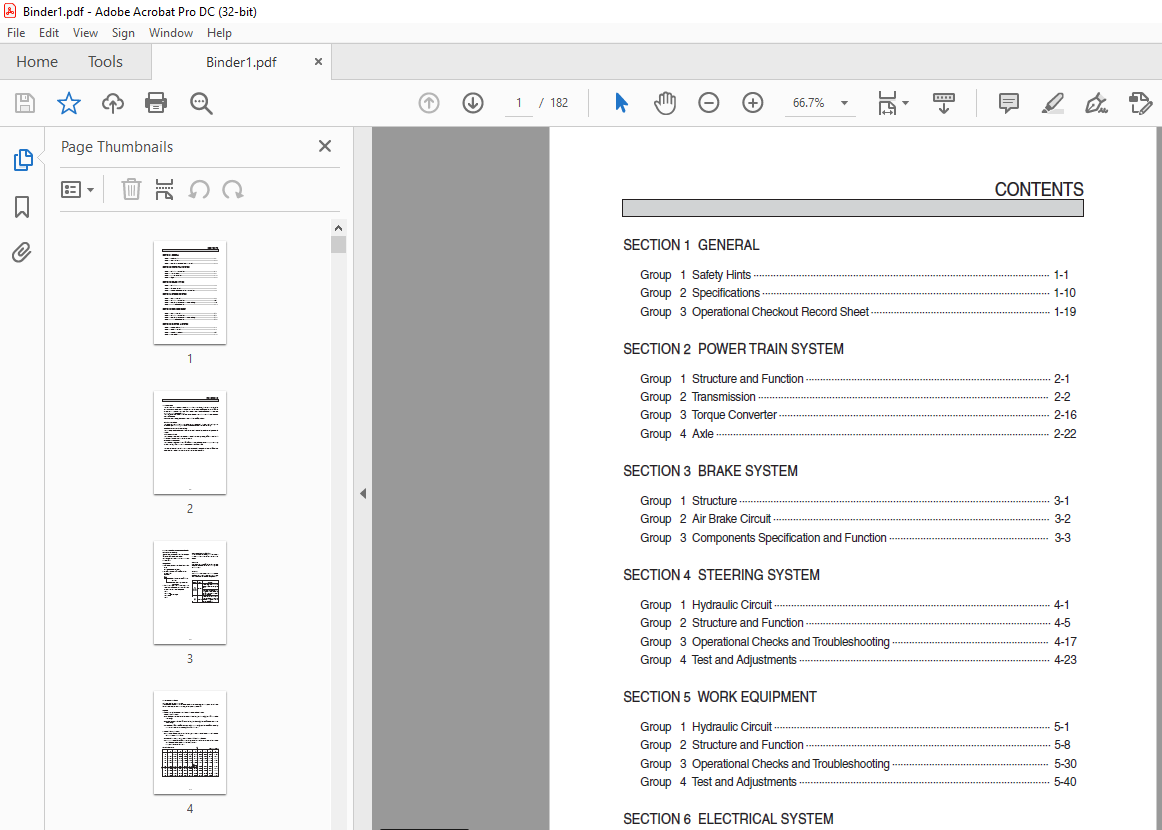Screen dimensions: 1162x830
Task: Click the scrolling mode keyboard icon
Action: 943,103
